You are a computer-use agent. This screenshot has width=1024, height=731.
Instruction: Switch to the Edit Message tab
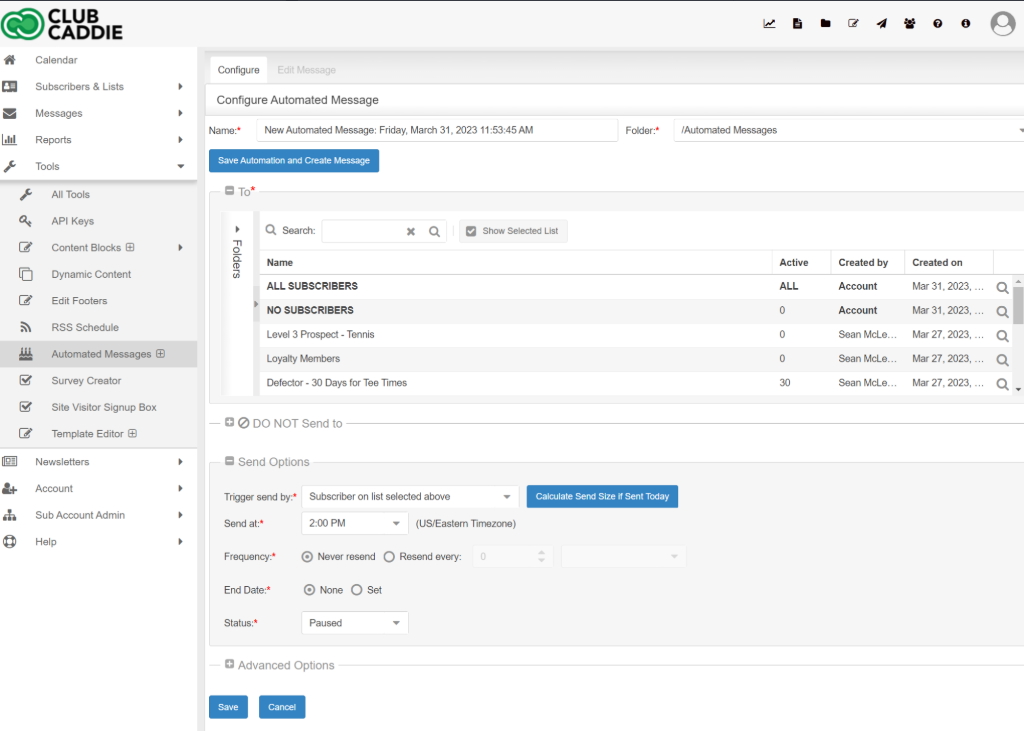tap(306, 70)
